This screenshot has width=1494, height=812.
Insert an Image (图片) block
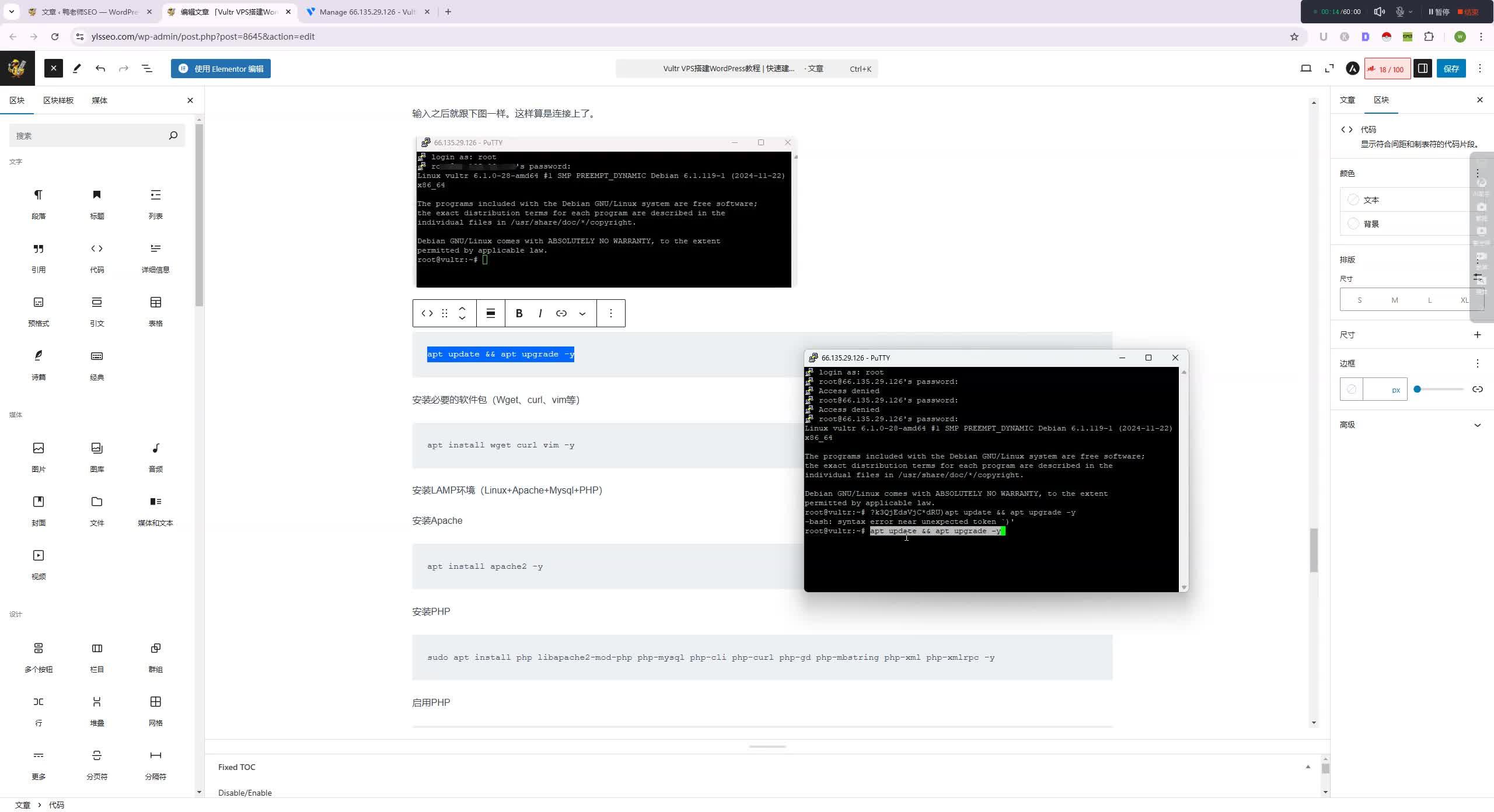pyautogui.click(x=39, y=457)
